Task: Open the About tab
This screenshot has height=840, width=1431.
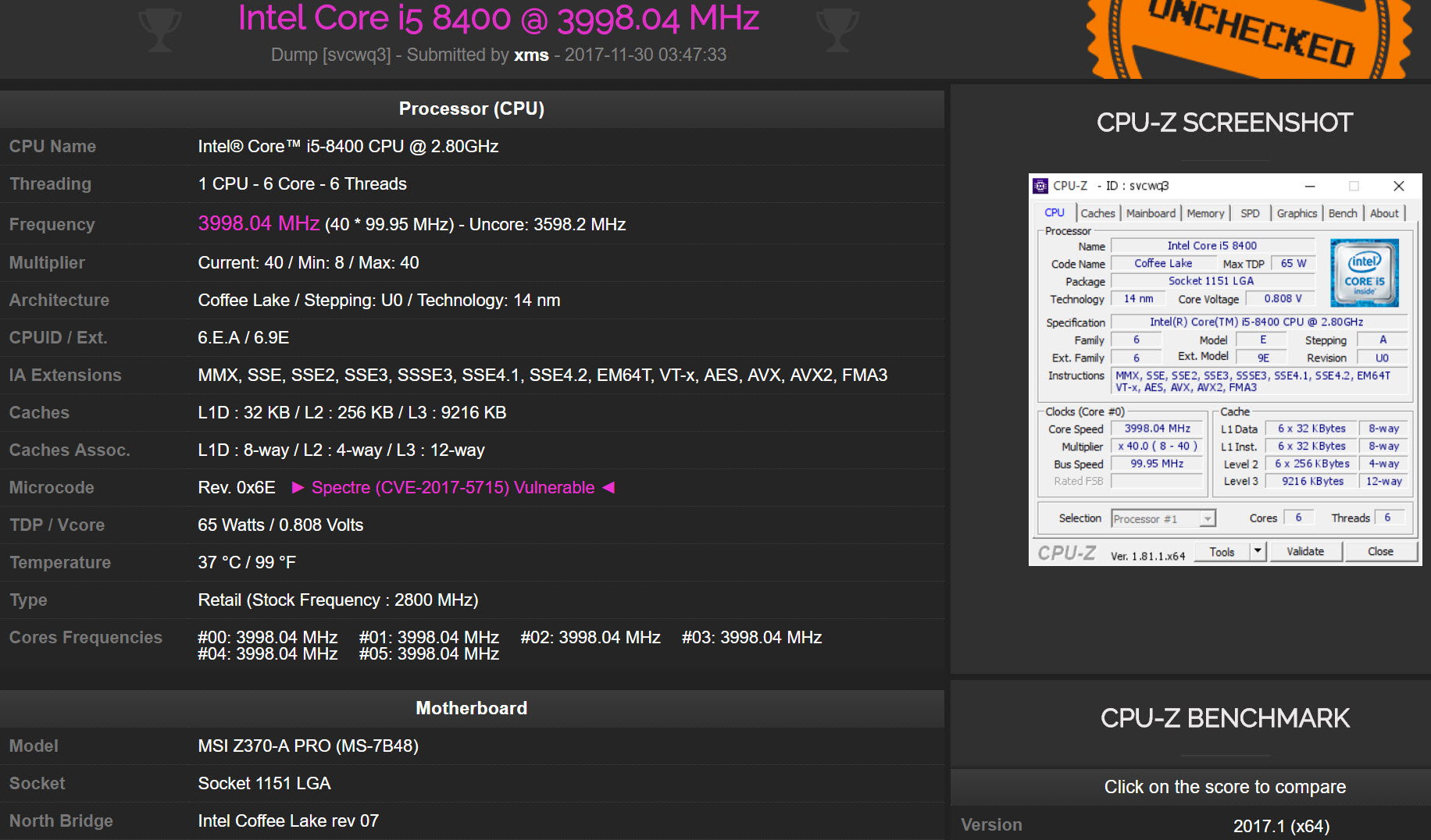Action: 1384,213
